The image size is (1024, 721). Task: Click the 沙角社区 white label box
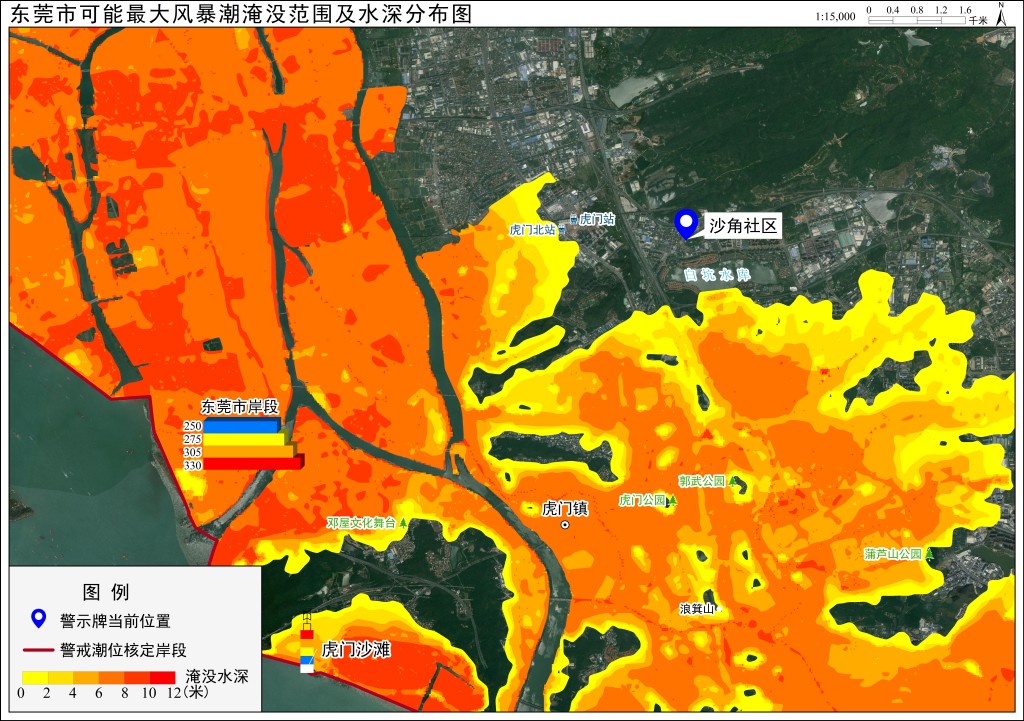click(743, 226)
